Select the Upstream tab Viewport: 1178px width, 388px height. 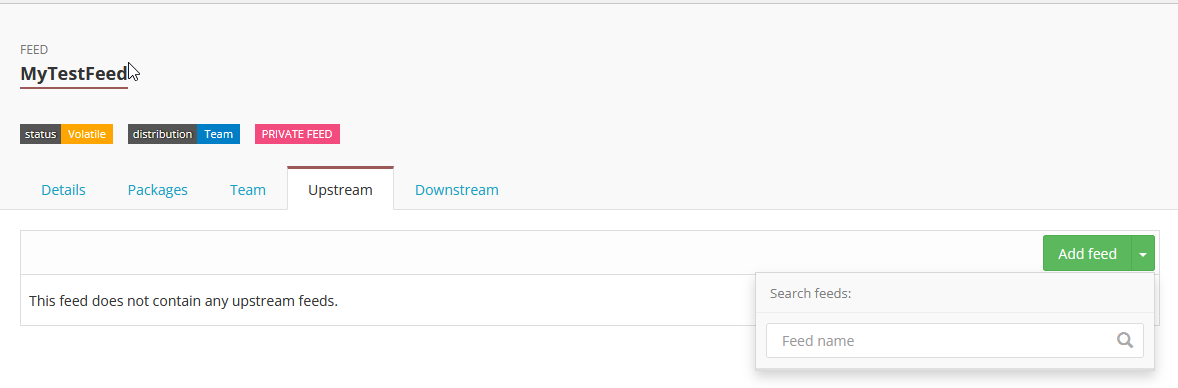coord(340,189)
